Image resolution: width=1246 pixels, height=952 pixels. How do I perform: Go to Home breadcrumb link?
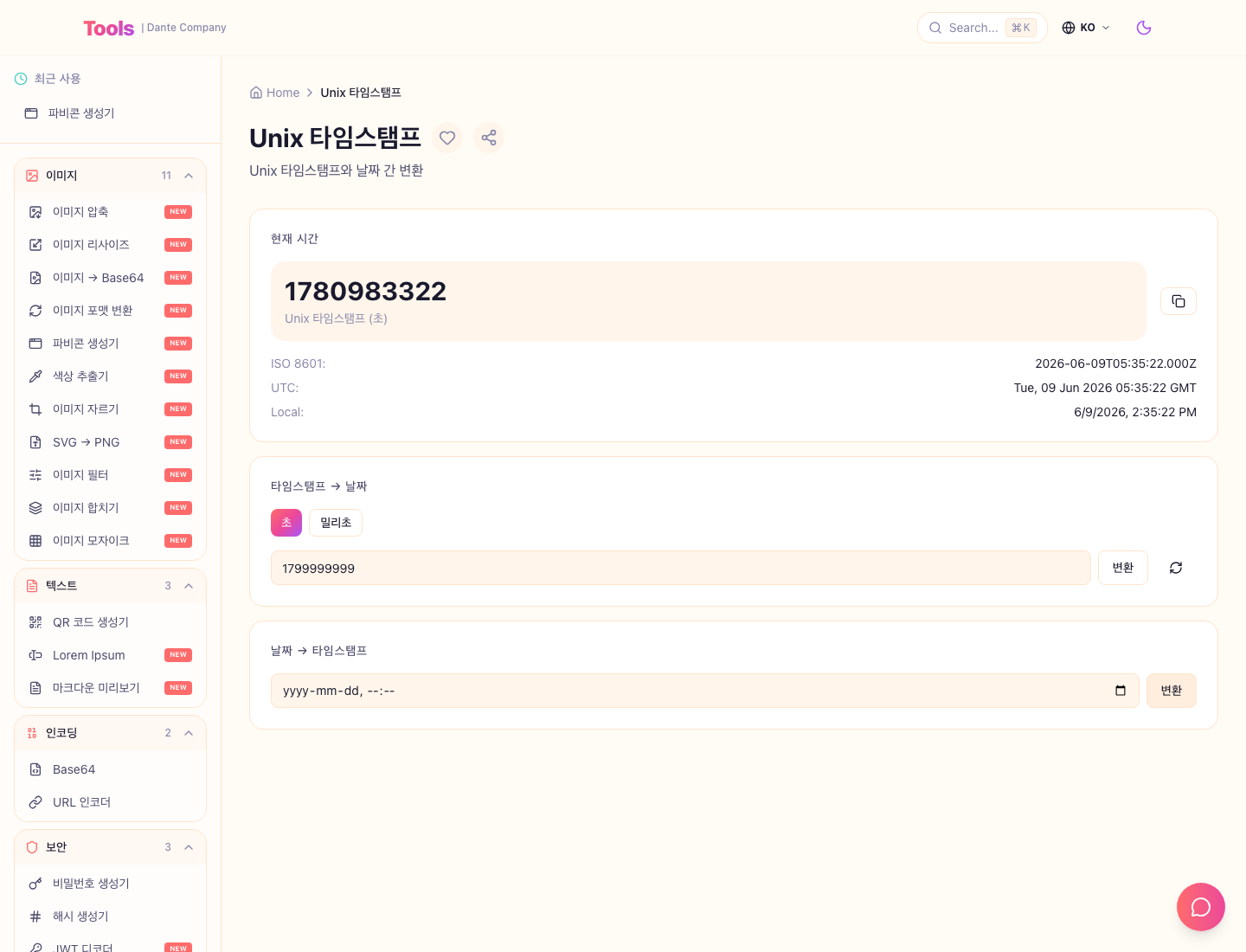(274, 93)
